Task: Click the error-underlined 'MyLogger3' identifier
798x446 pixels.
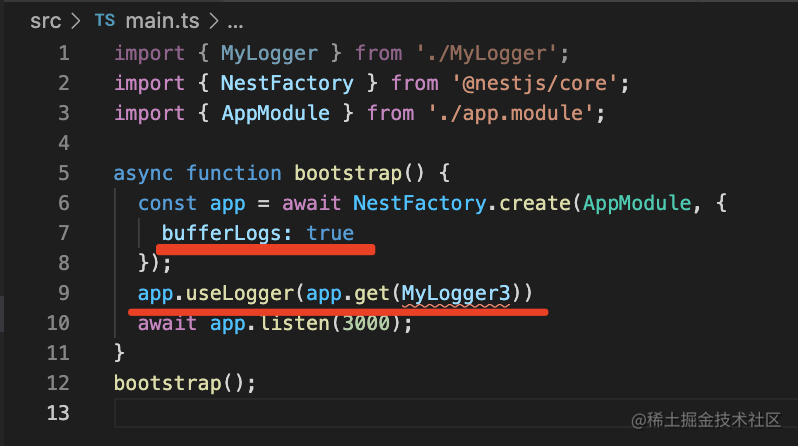Action: [x=456, y=293]
